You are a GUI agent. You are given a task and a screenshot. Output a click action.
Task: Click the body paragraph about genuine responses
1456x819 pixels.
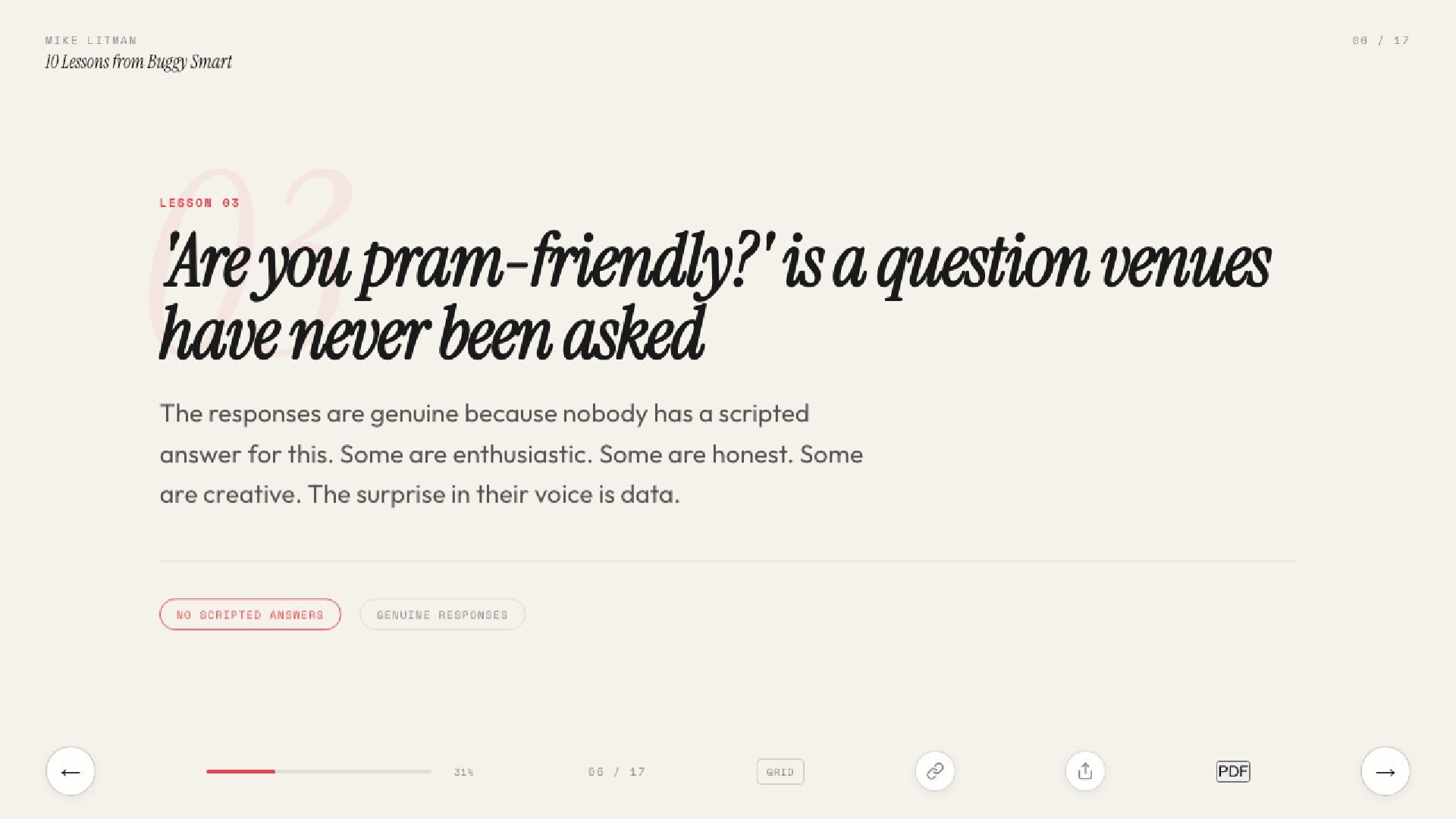tap(510, 453)
